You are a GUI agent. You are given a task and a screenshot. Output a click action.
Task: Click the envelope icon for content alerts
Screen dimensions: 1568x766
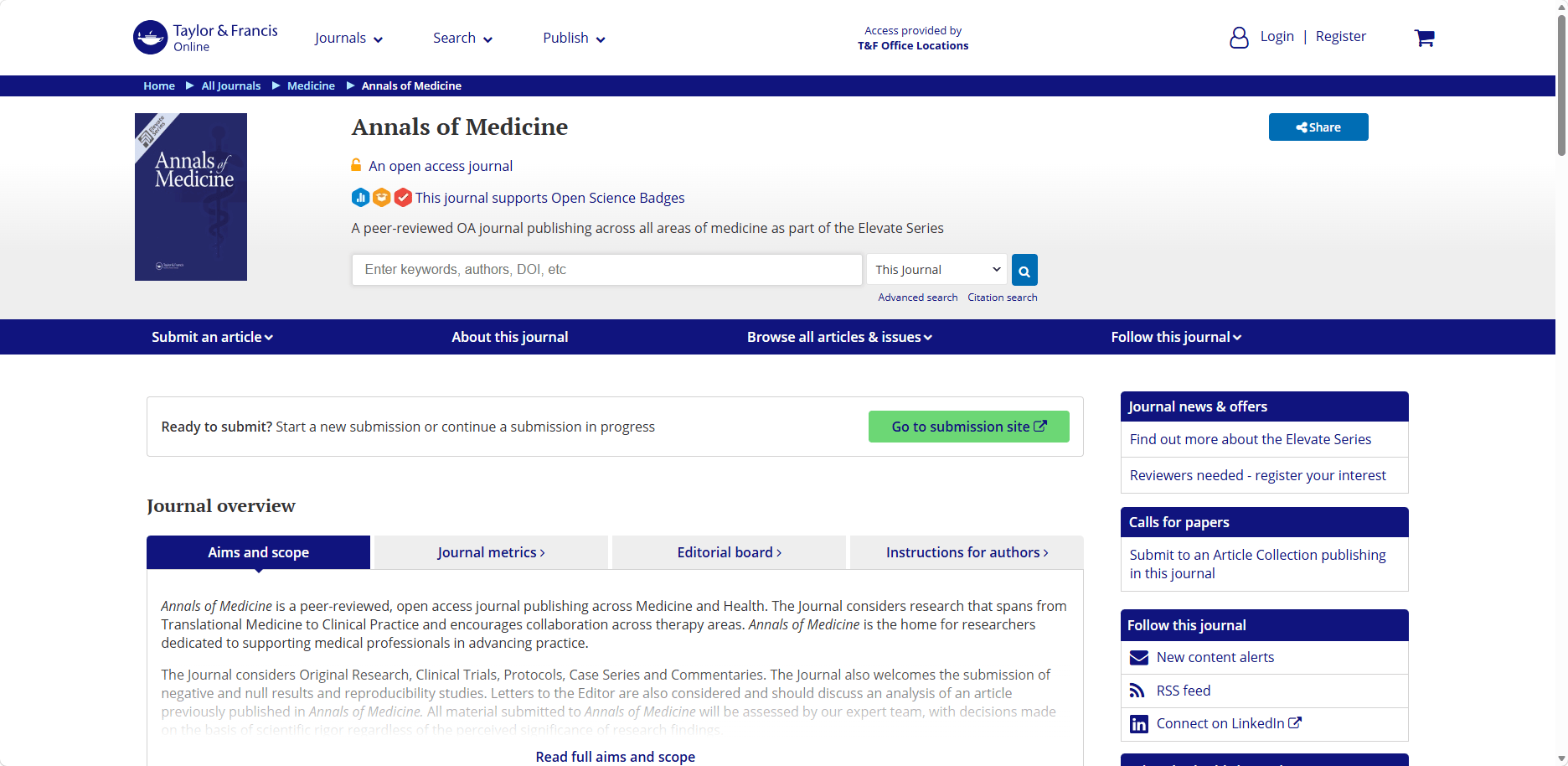point(1139,658)
